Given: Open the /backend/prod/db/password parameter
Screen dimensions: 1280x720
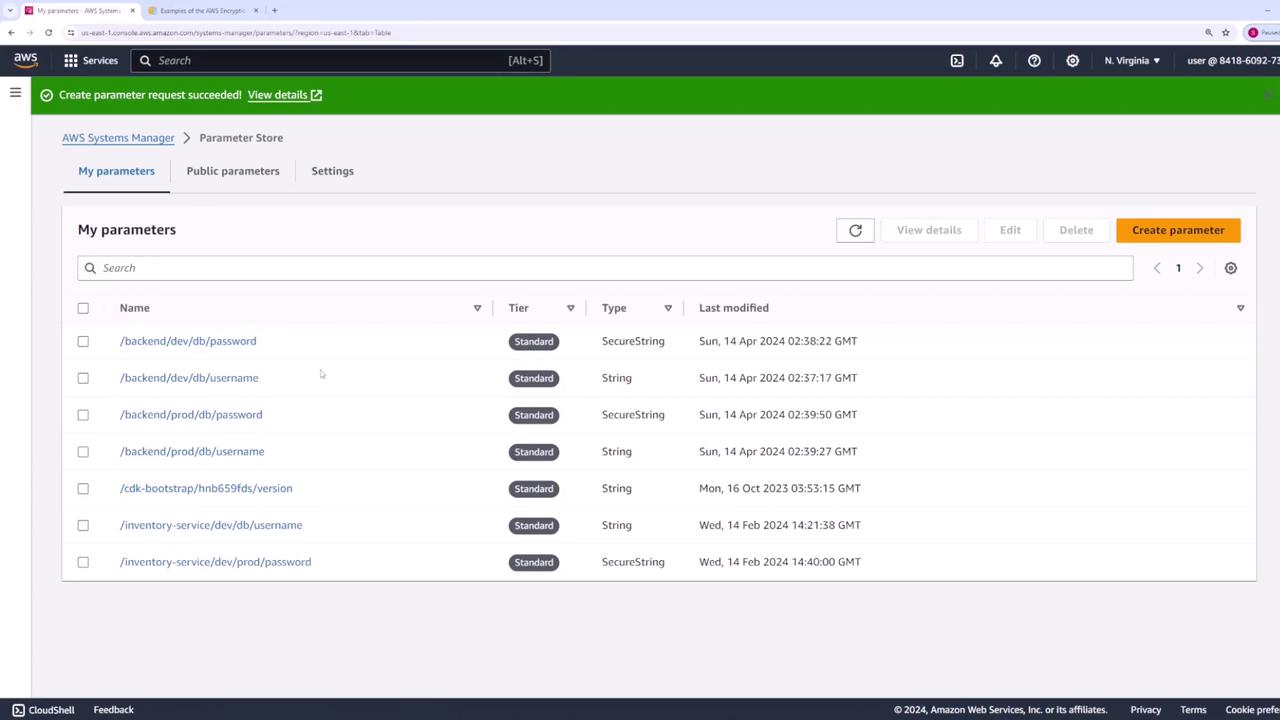Looking at the screenshot, I should [x=191, y=415].
